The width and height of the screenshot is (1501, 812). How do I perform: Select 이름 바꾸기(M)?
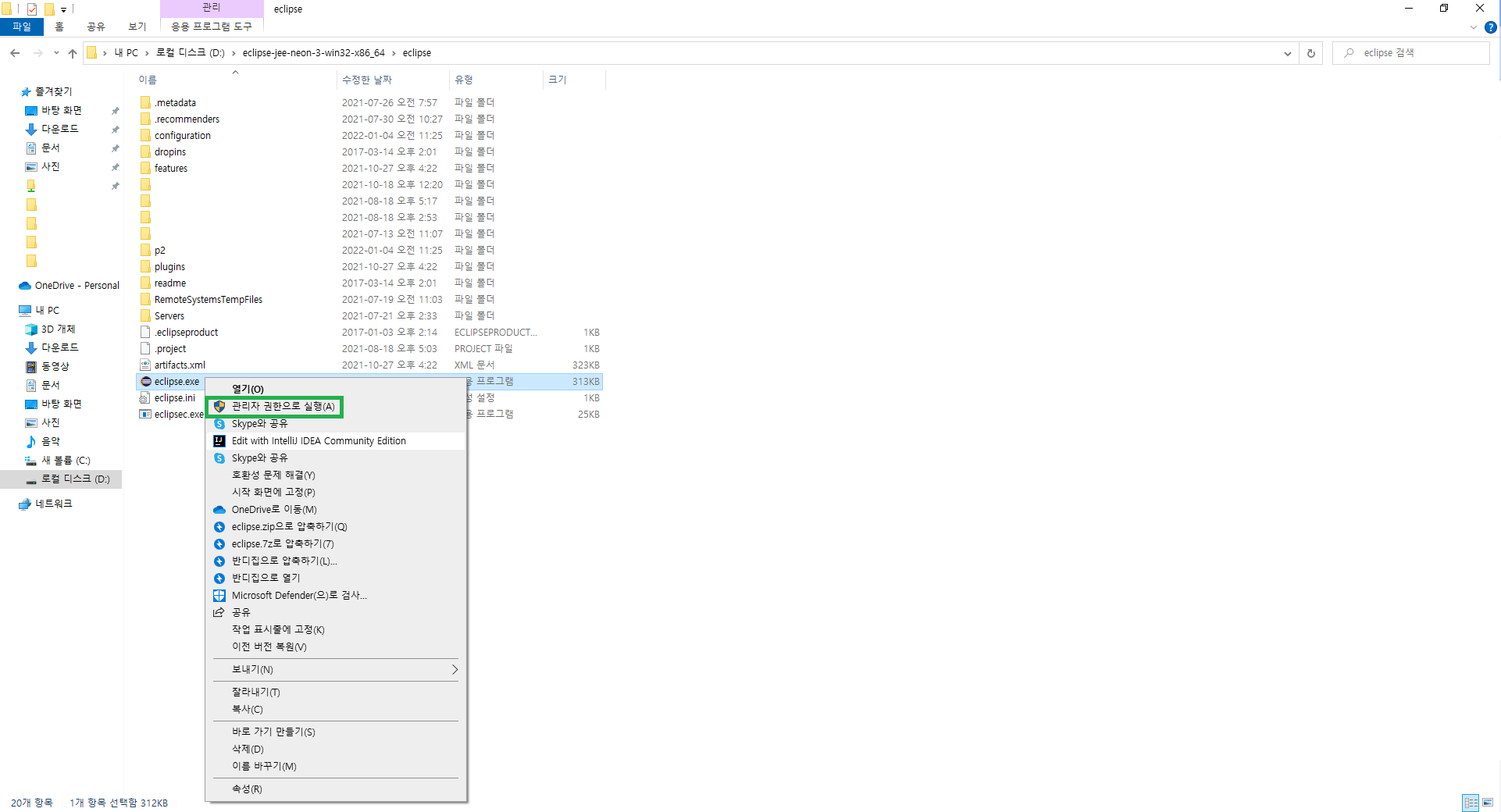pyautogui.click(x=336, y=766)
